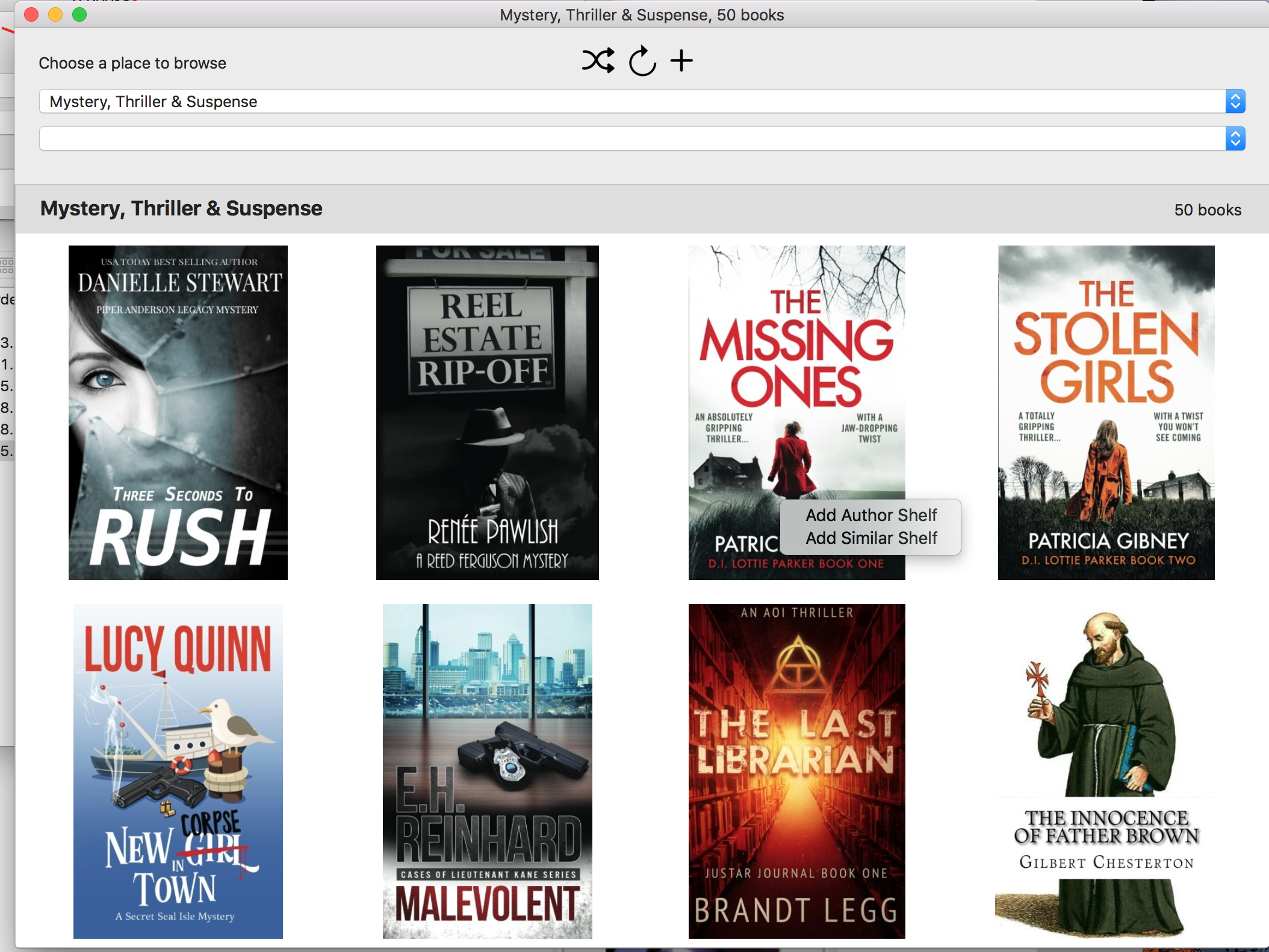Open New Corpse in Town book cover
This screenshot has width=1269, height=952.
(178, 771)
